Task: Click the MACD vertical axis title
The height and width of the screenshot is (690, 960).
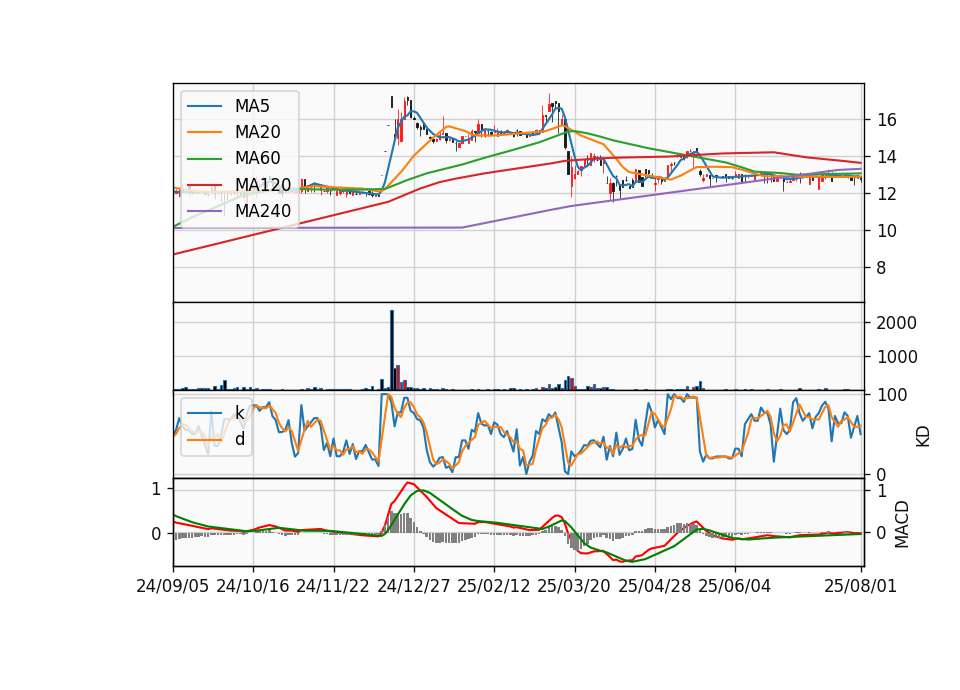Action: (x=902, y=524)
